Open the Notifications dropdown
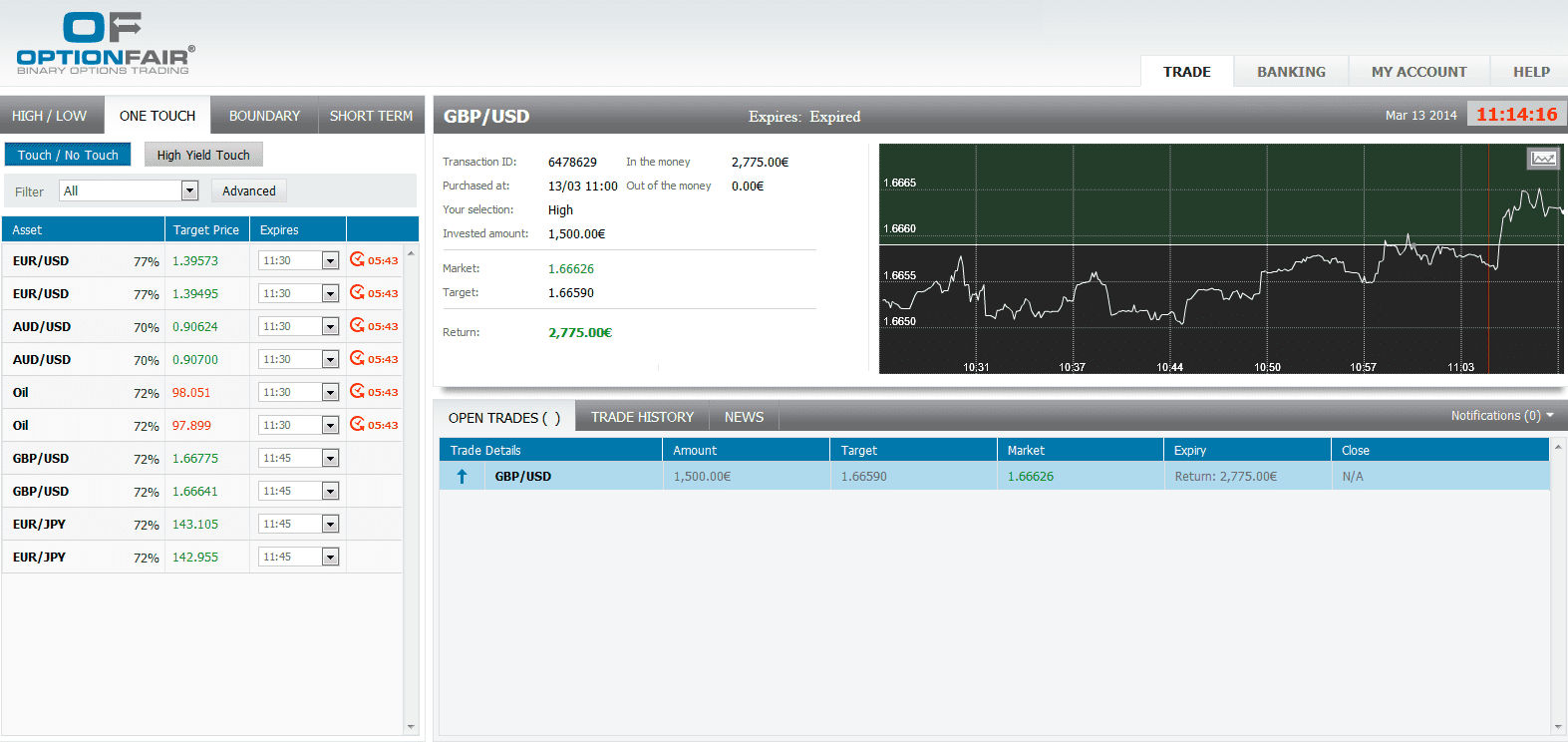The height and width of the screenshot is (751, 1568). (x=1501, y=416)
